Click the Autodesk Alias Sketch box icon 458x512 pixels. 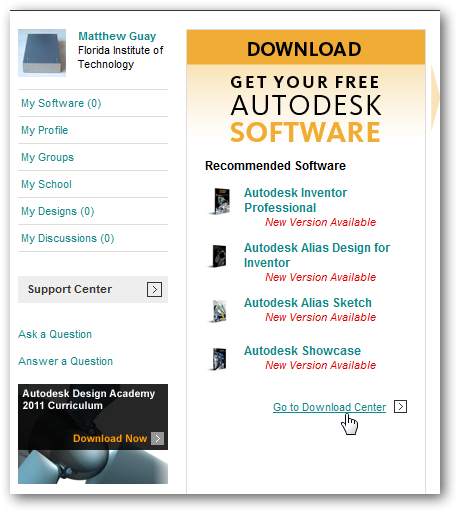pyautogui.click(x=218, y=311)
